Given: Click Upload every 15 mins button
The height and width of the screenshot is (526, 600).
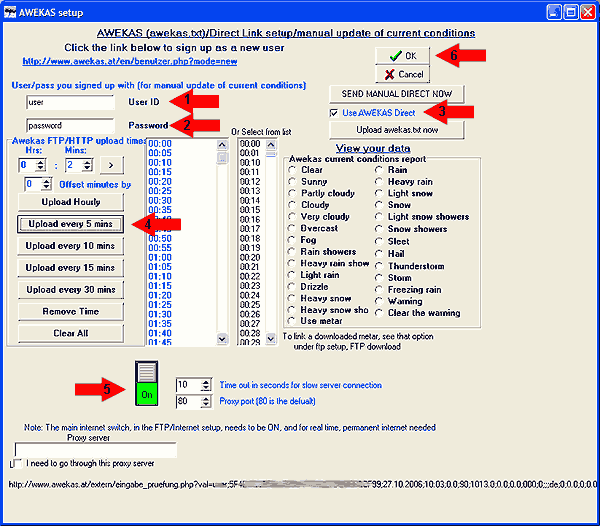Looking at the screenshot, I should point(71,268).
